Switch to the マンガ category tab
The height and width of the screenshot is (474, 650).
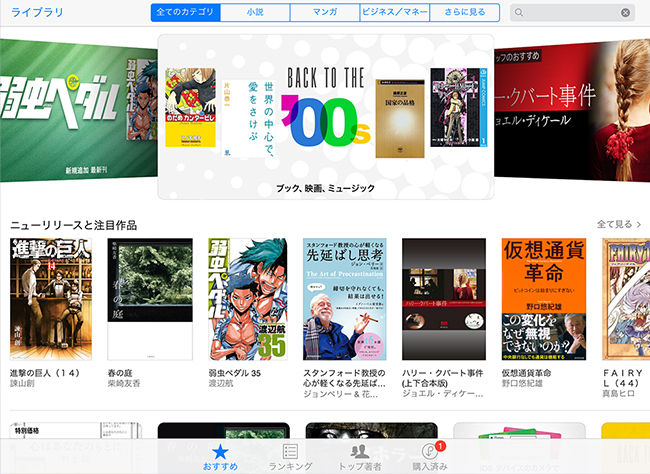pos(325,12)
